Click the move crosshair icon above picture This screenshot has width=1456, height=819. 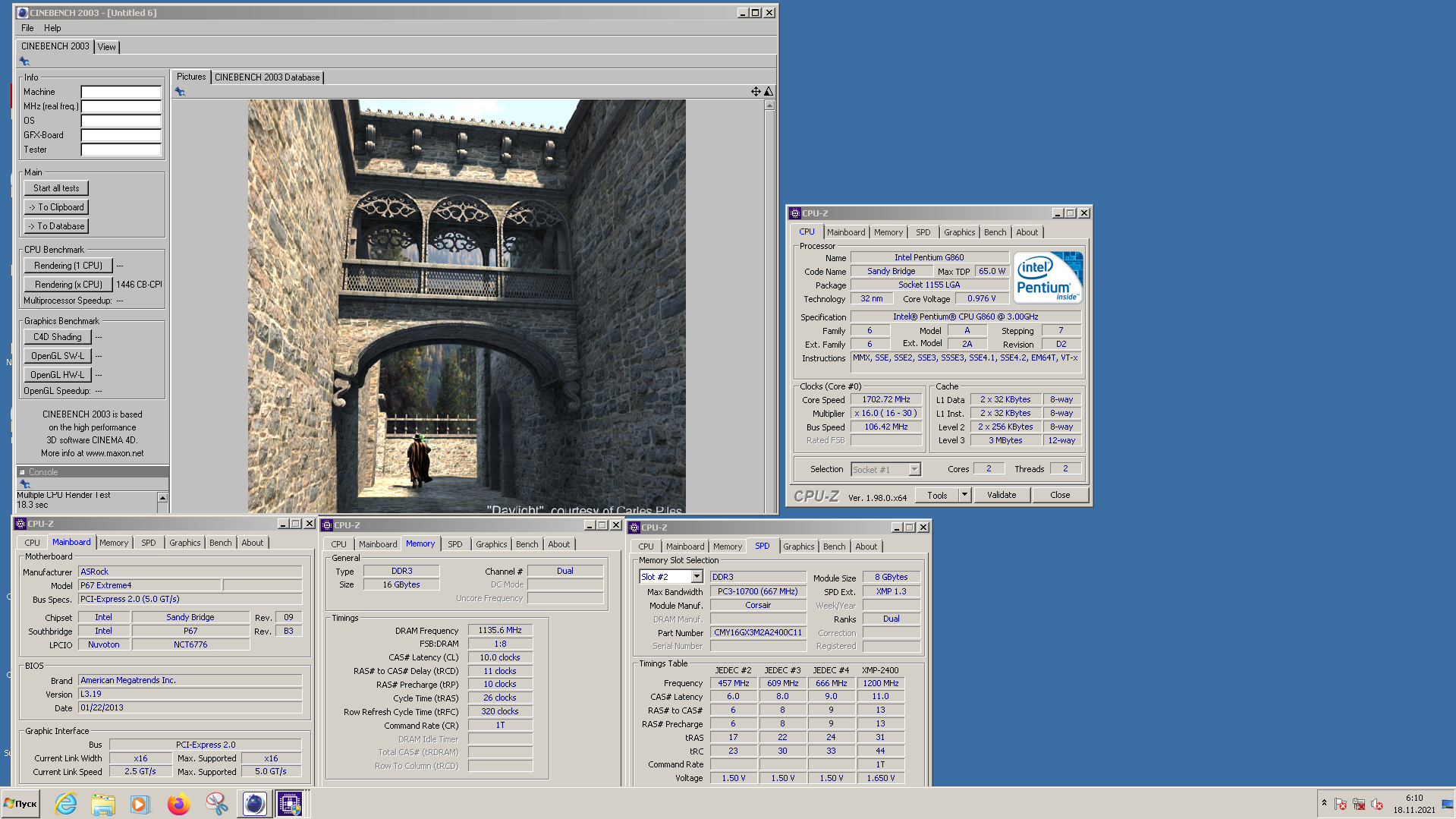click(756, 91)
